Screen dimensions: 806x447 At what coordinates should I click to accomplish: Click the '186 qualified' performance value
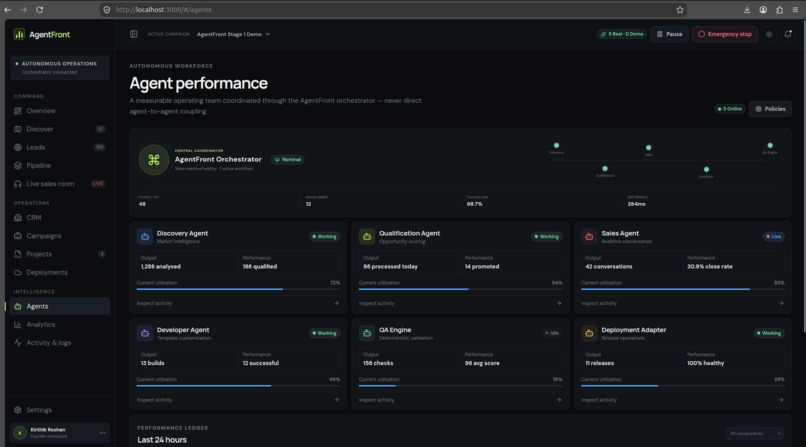(x=260, y=267)
